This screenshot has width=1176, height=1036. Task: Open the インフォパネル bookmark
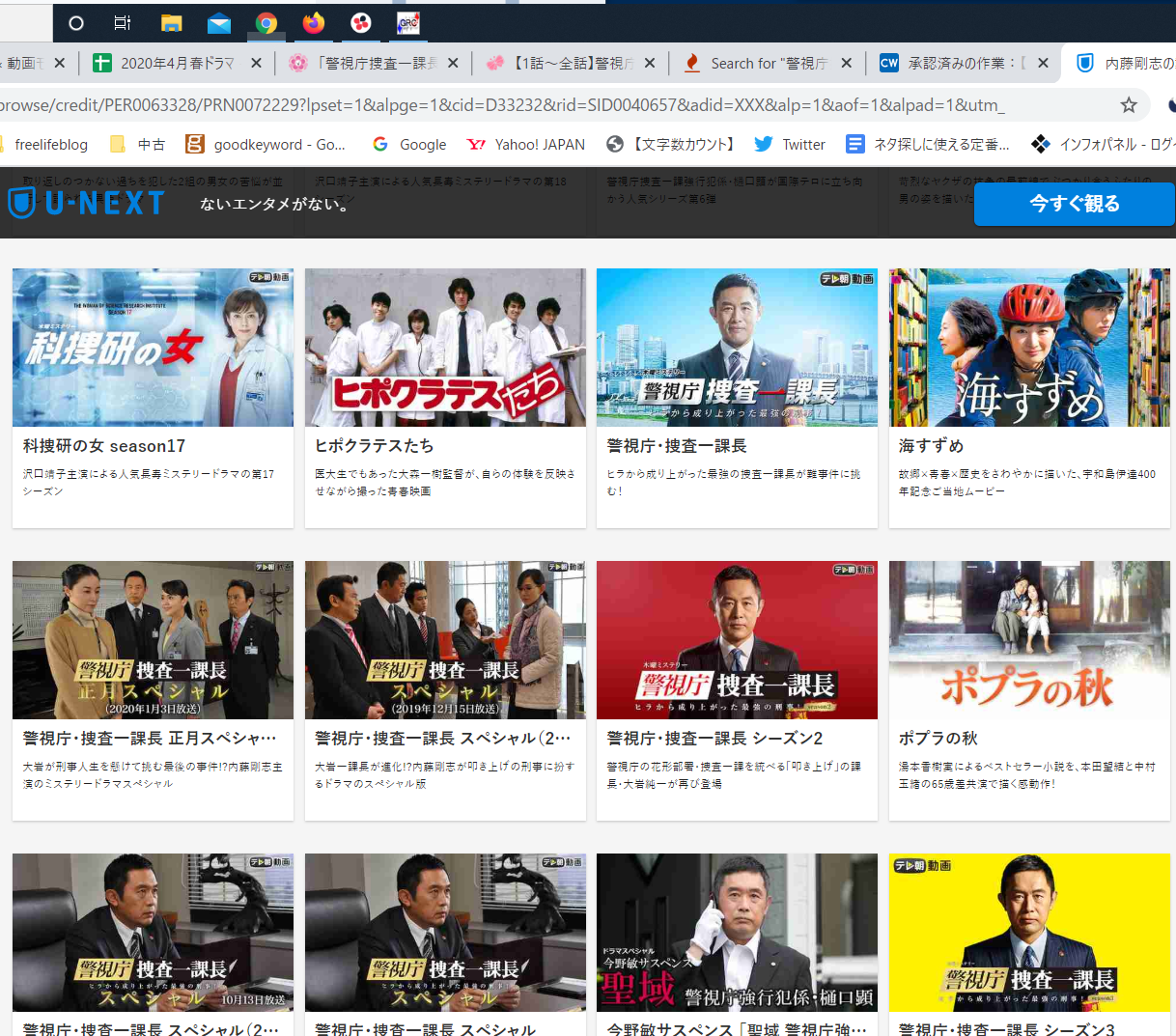[1103, 144]
